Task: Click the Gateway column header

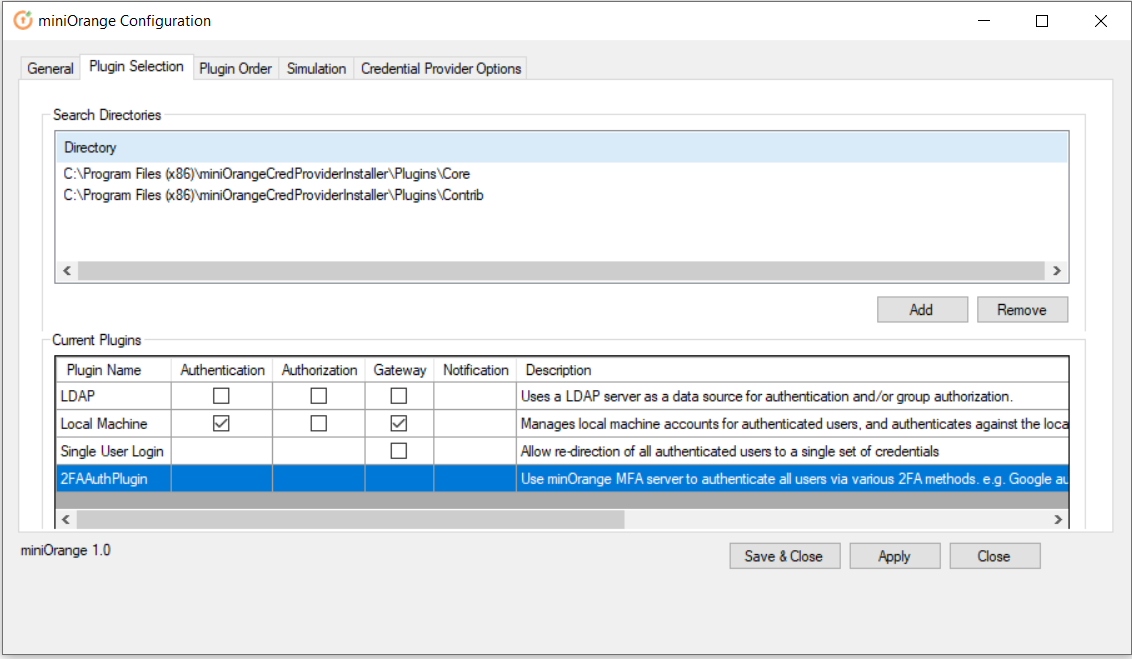Action: pos(399,370)
